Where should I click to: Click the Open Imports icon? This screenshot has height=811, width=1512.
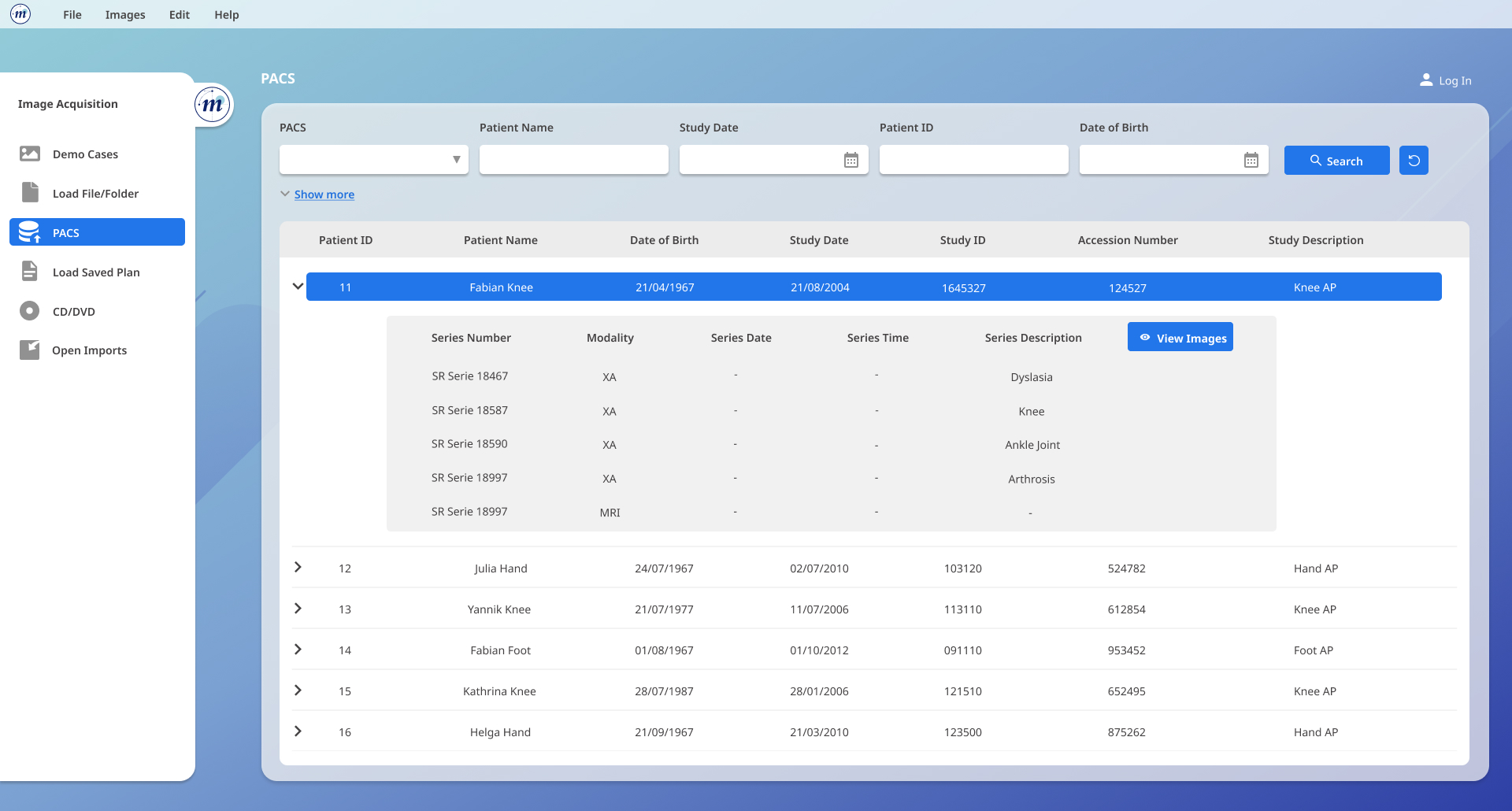tap(29, 350)
